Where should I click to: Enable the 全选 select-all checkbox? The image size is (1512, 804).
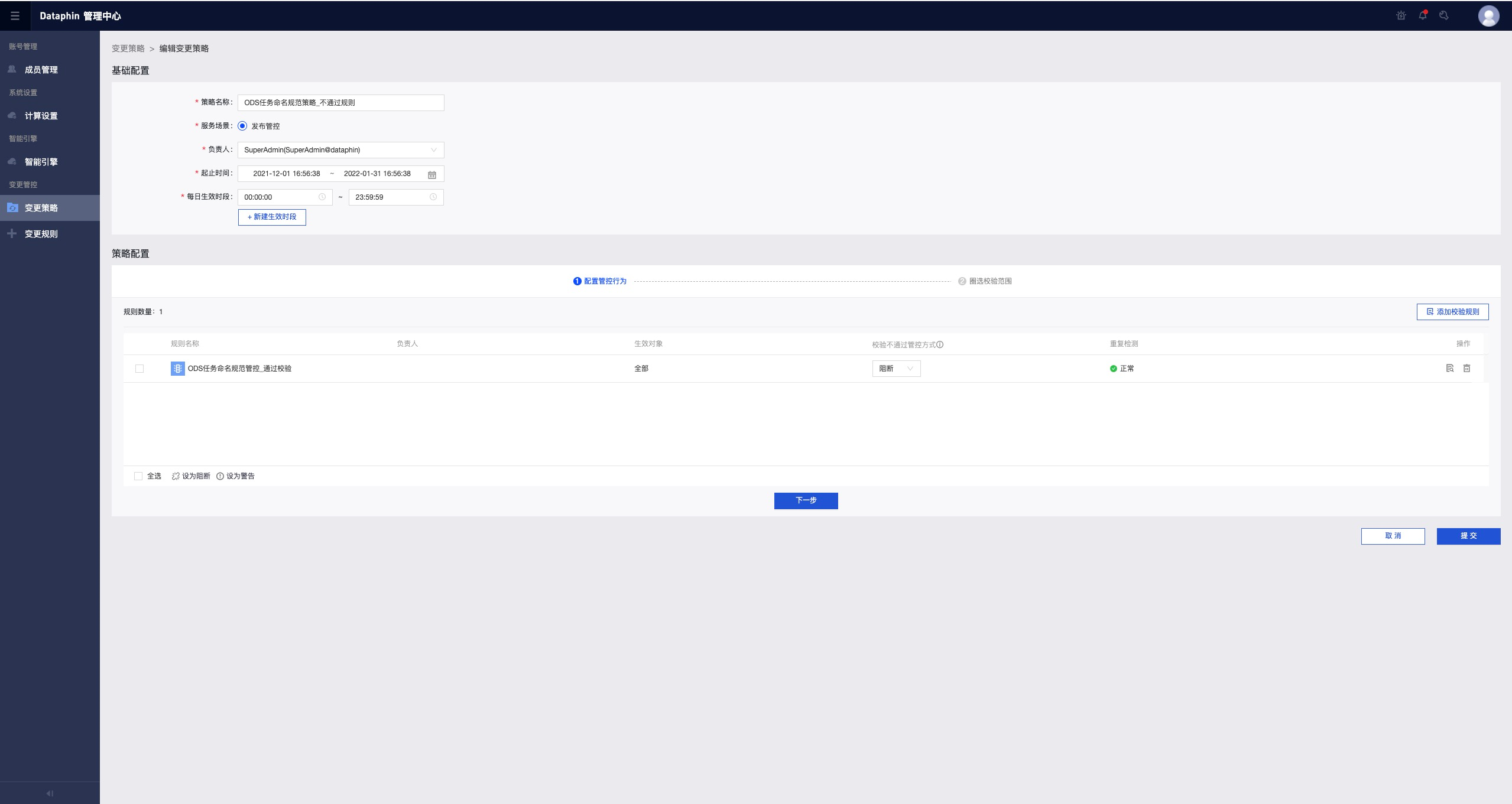pos(139,476)
